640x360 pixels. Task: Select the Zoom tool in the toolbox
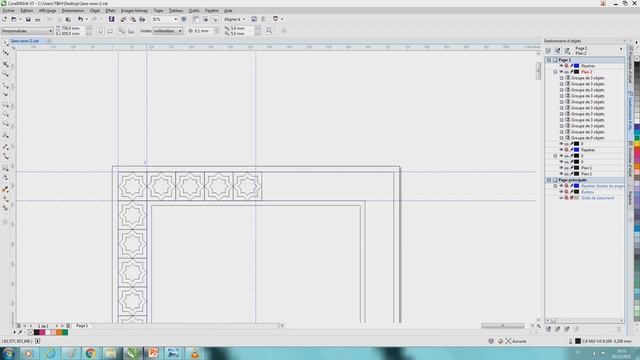click(5, 74)
